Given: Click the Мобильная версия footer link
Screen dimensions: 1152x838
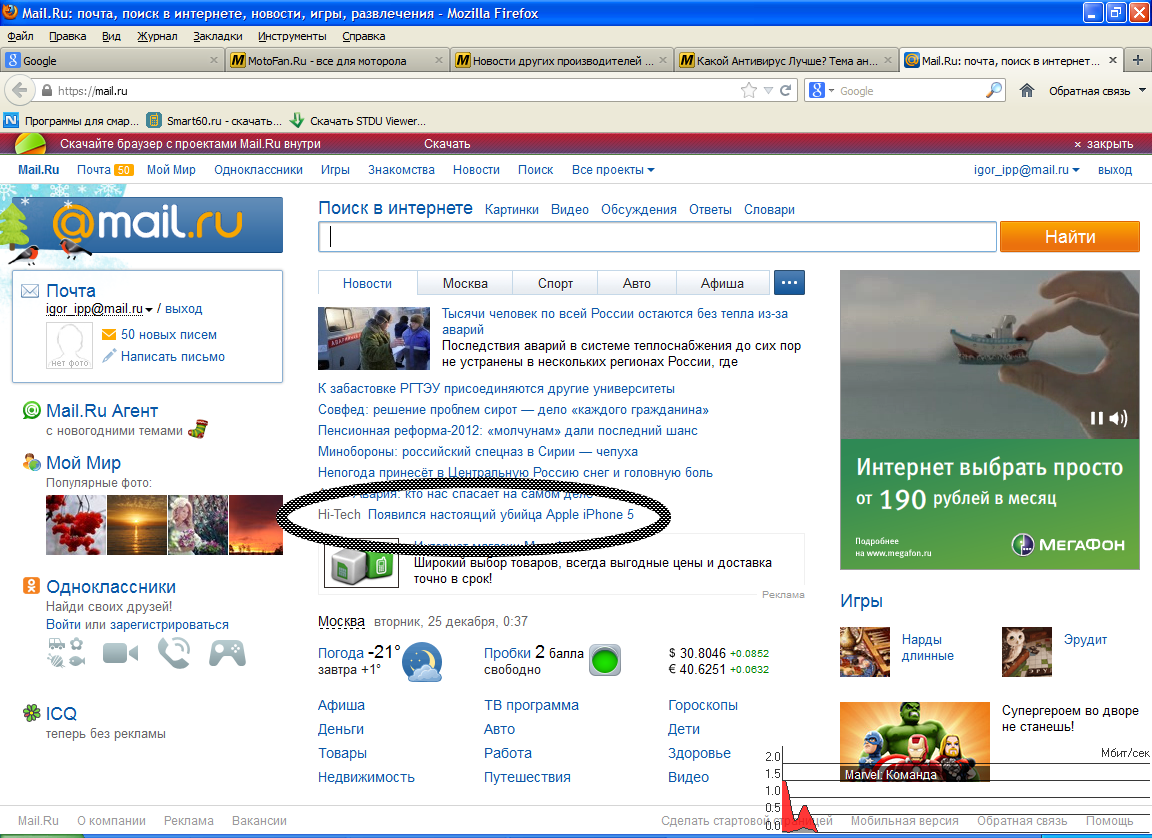Looking at the screenshot, I should [904, 820].
